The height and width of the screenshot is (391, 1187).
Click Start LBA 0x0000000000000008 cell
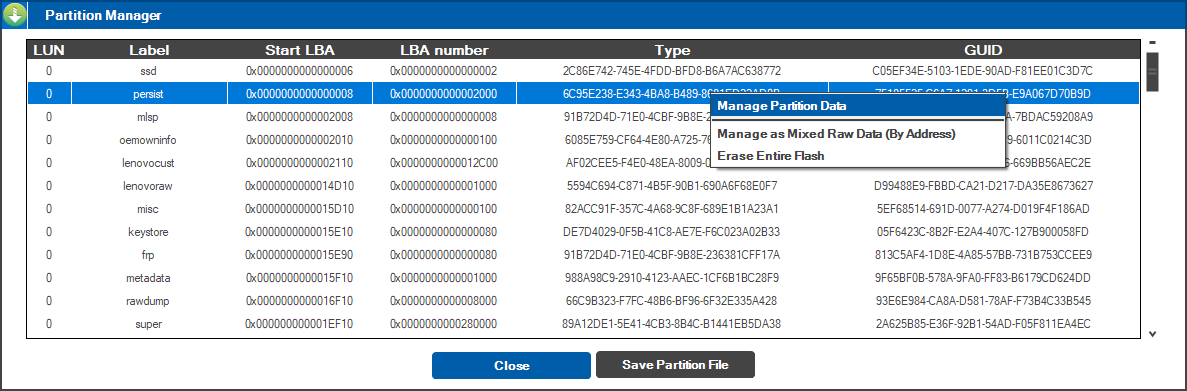click(x=300, y=94)
